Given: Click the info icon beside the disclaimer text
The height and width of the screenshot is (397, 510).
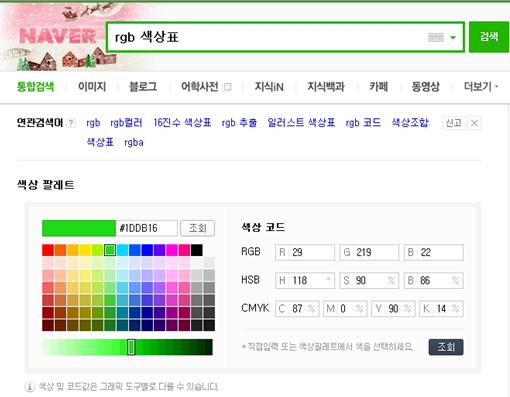Looking at the screenshot, I should [30, 387].
